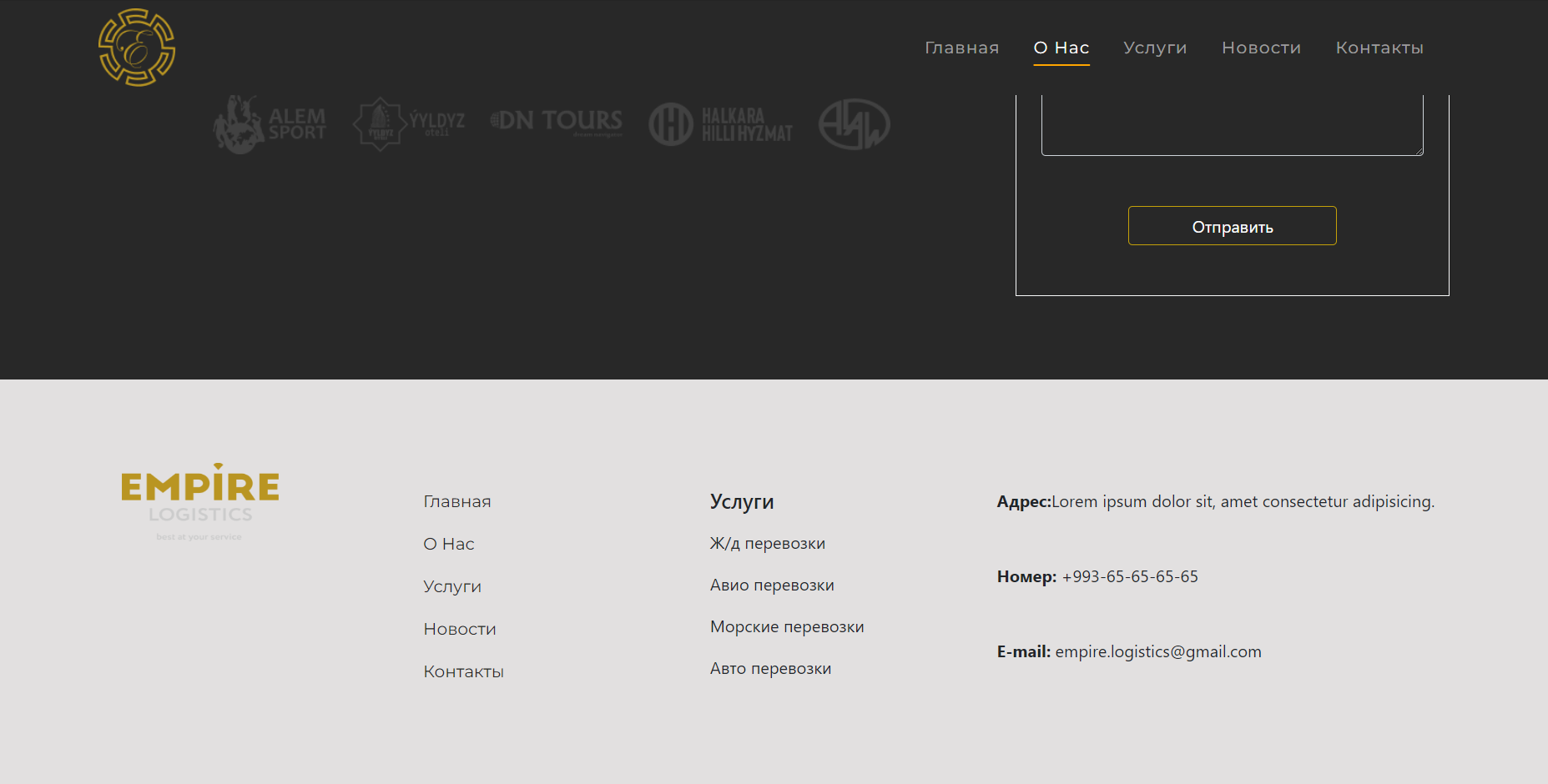This screenshot has height=784, width=1548.
Task: Click the footer Новости link
Action: coord(460,629)
